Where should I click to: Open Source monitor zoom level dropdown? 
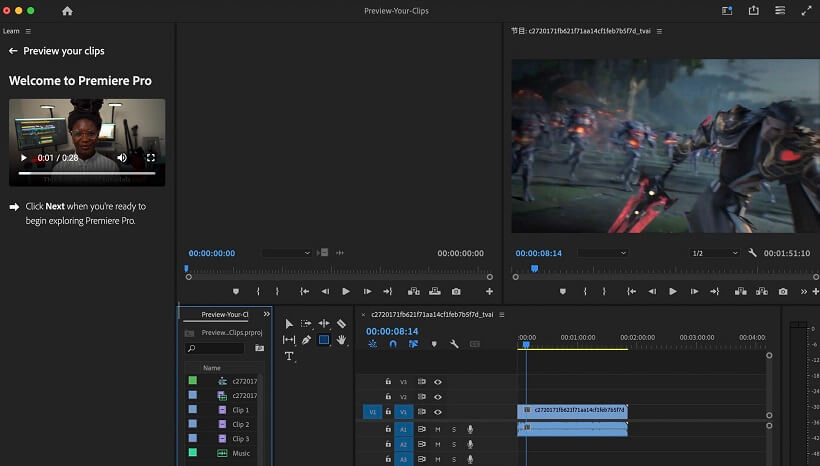[x=287, y=253]
